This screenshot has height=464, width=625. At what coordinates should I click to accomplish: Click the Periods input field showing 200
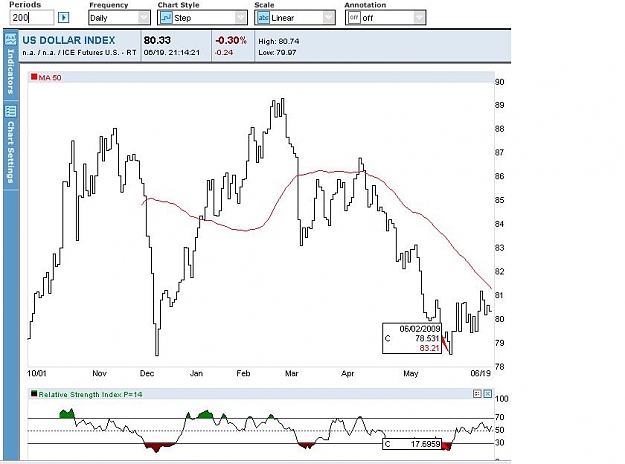[31, 18]
